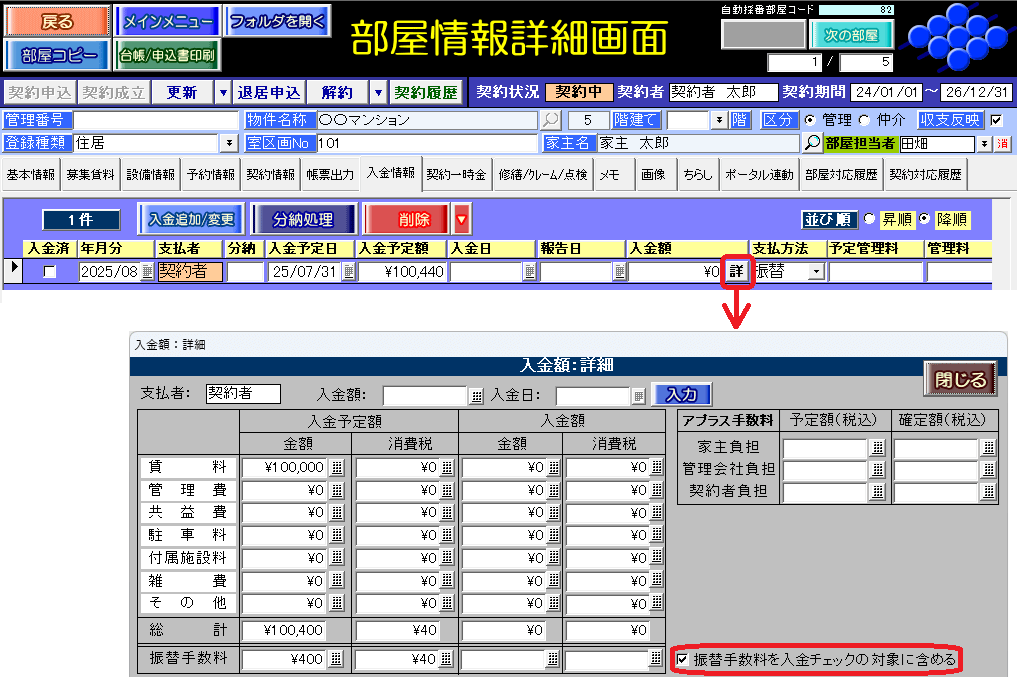Image resolution: width=1017 pixels, height=677 pixels.
Task: Click the magnifier icon before 部屋担当者
Action: (x=813, y=144)
